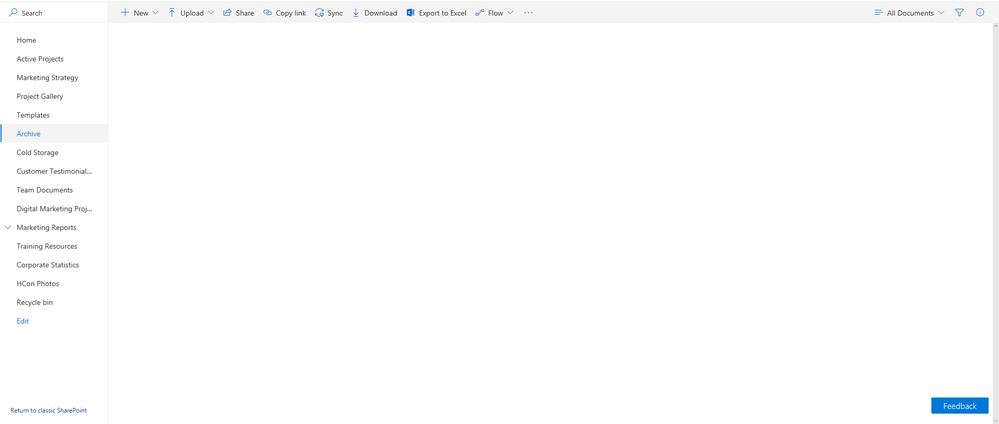Open the filter pane funnel icon
Viewport: 999px width, 424px height.
coord(959,13)
